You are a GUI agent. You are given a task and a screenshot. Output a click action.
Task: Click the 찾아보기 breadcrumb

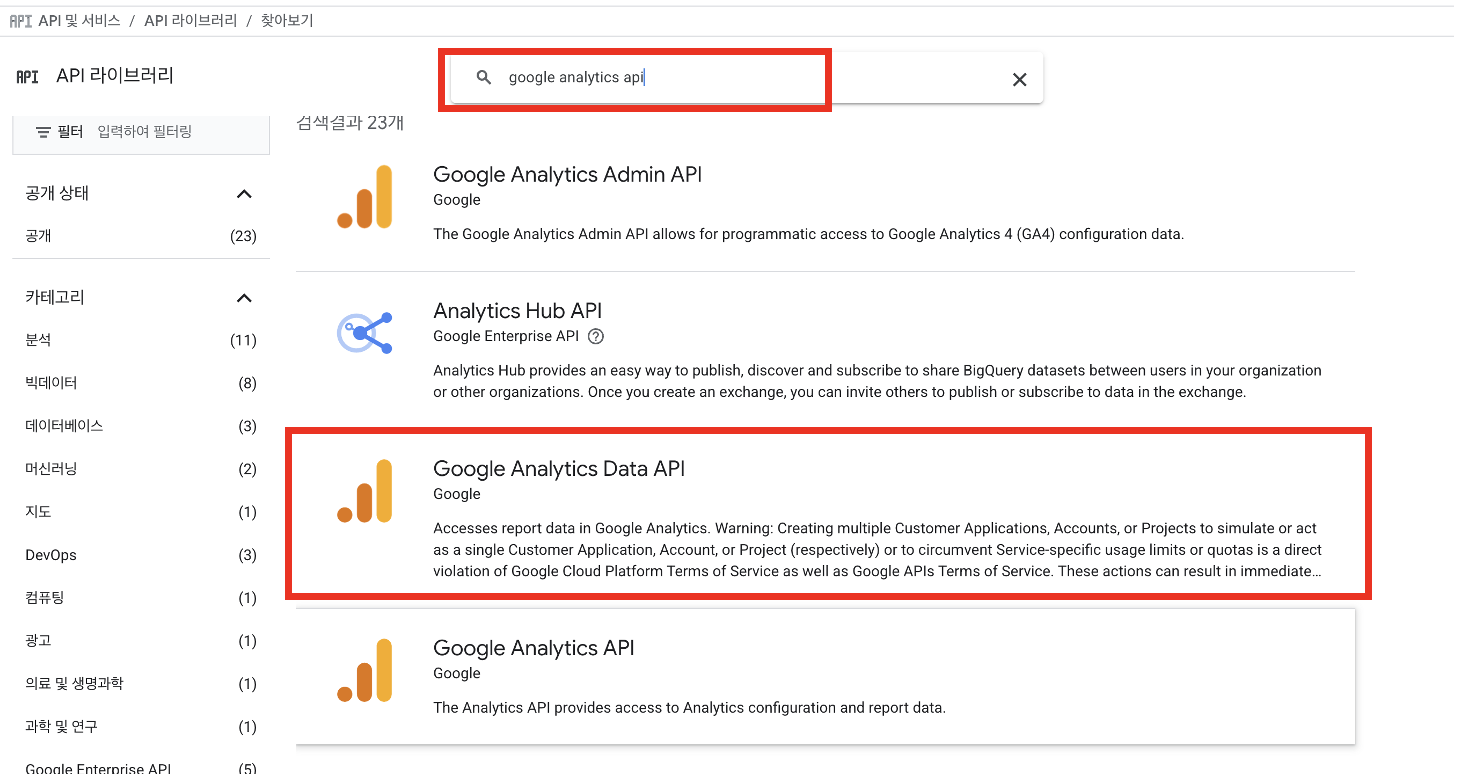287,20
